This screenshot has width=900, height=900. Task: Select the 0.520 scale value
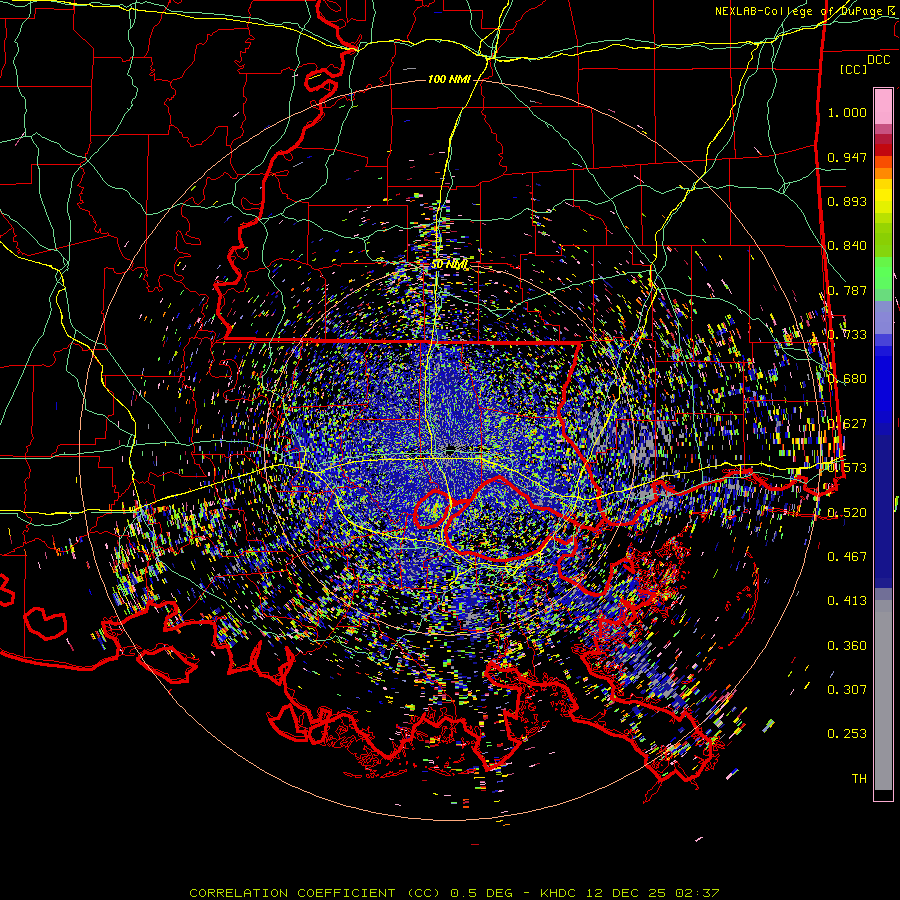[x=847, y=513]
